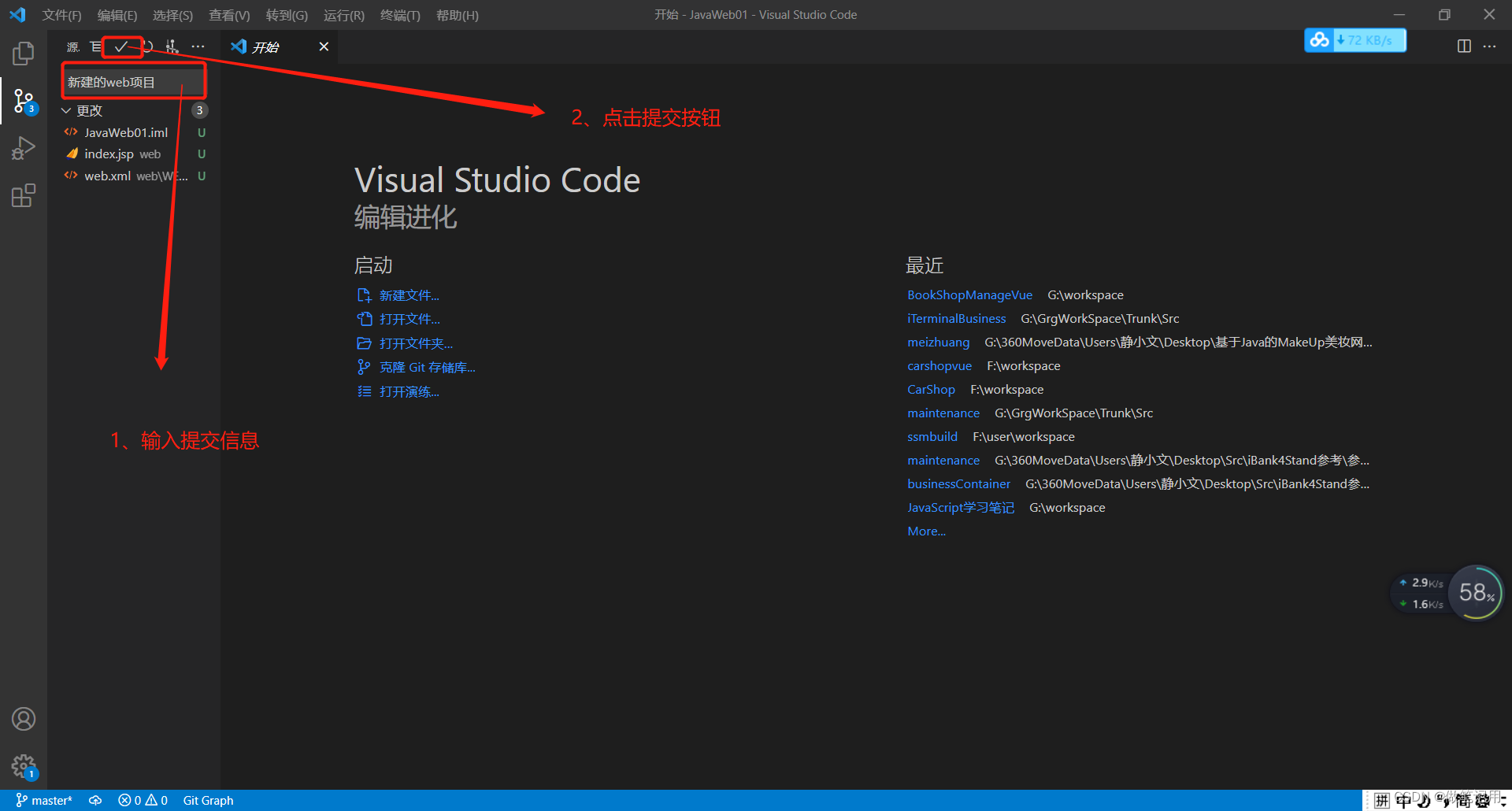Image resolution: width=1512 pixels, height=811 pixels.
Task: Click the VS Code logo in title bar
Action: point(17,15)
